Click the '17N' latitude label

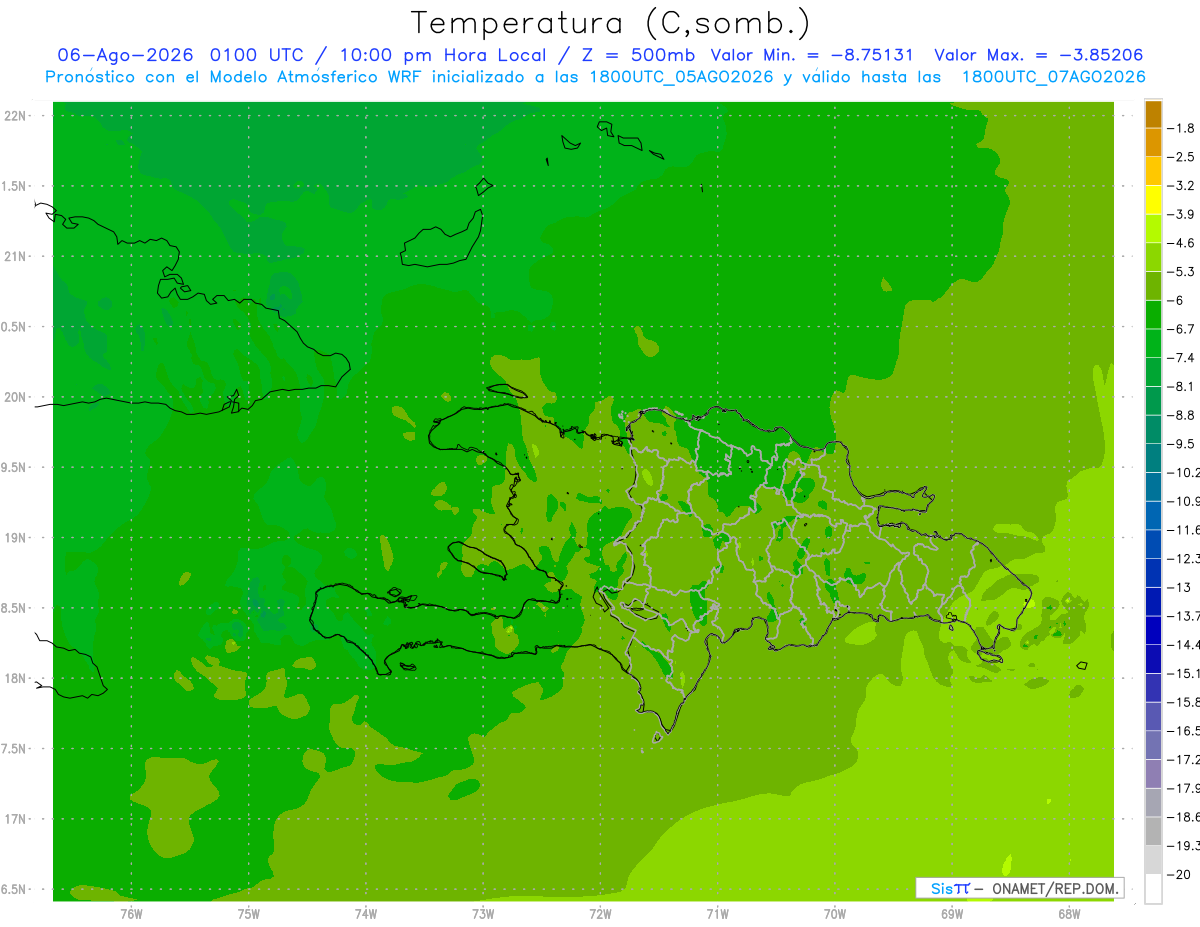pos(17,819)
